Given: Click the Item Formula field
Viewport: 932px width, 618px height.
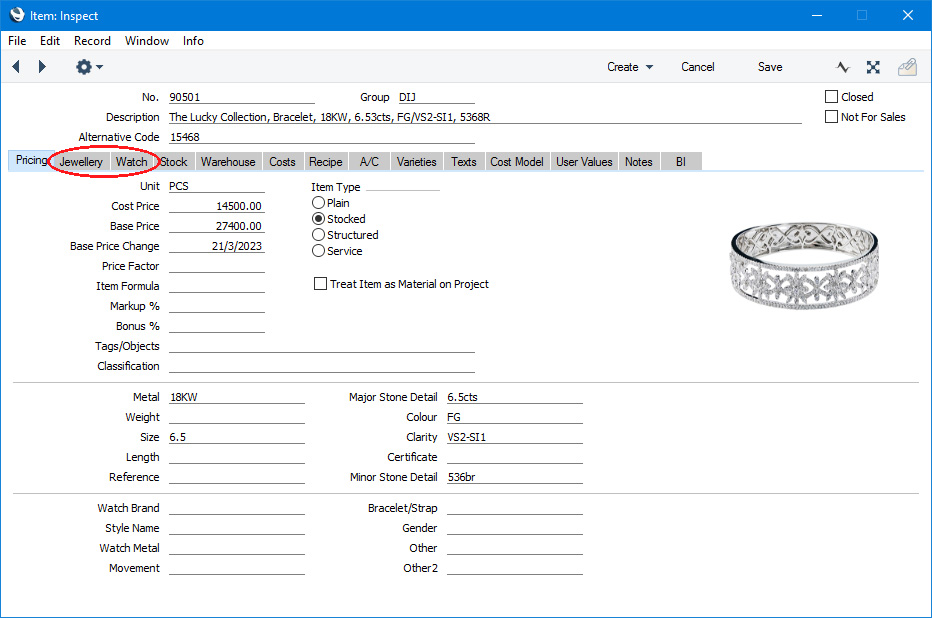Looking at the screenshot, I should tap(216, 286).
